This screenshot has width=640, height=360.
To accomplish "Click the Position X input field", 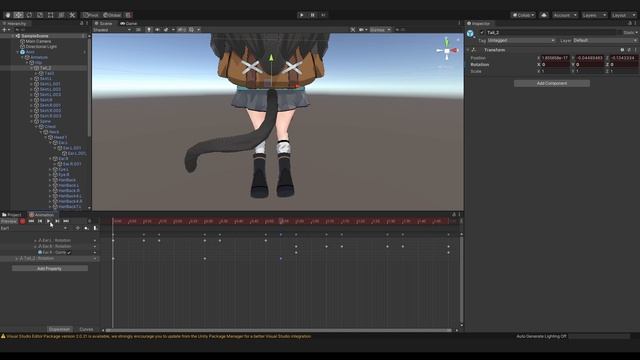I will click(555, 58).
